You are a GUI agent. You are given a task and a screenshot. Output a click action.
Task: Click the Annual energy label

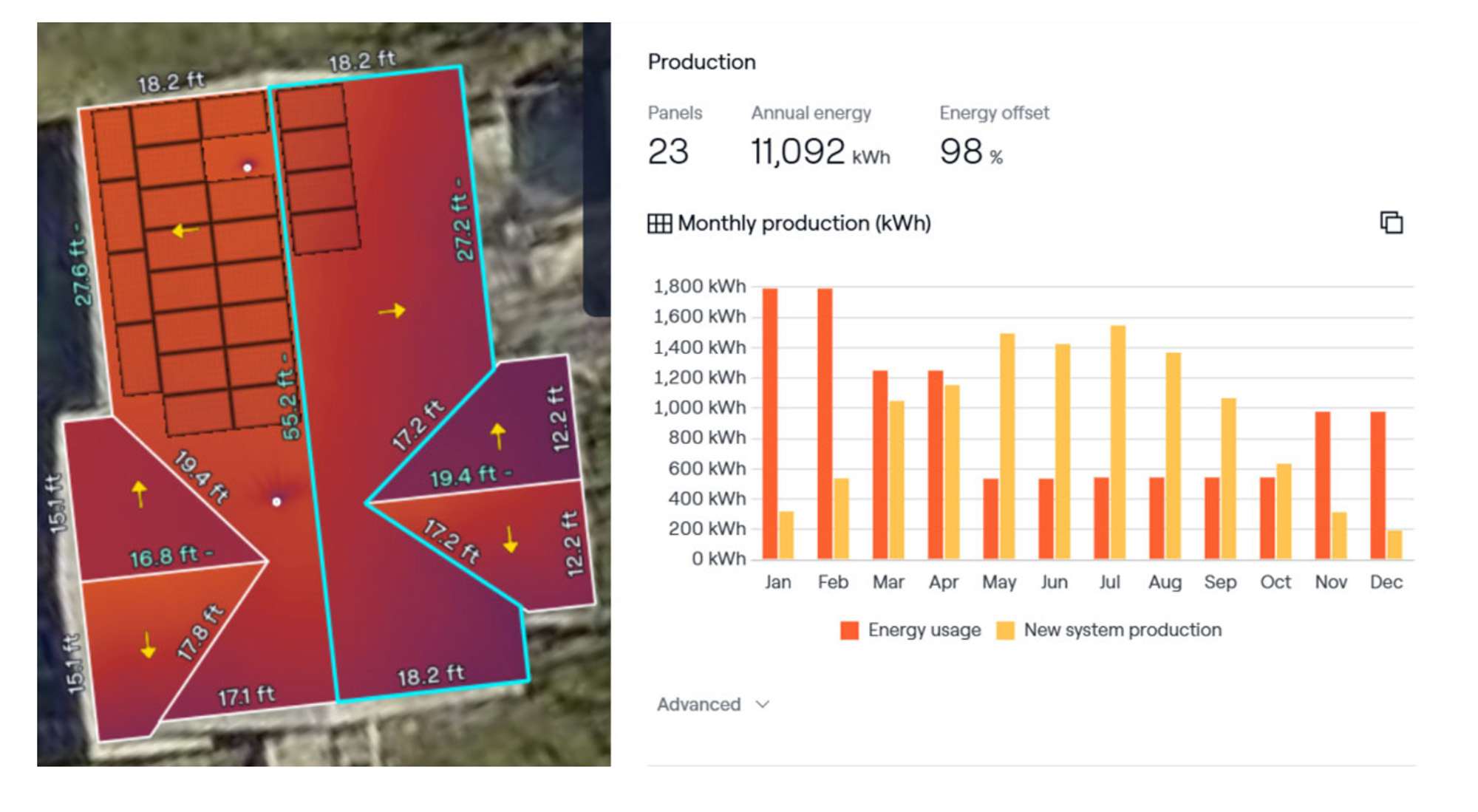811,113
